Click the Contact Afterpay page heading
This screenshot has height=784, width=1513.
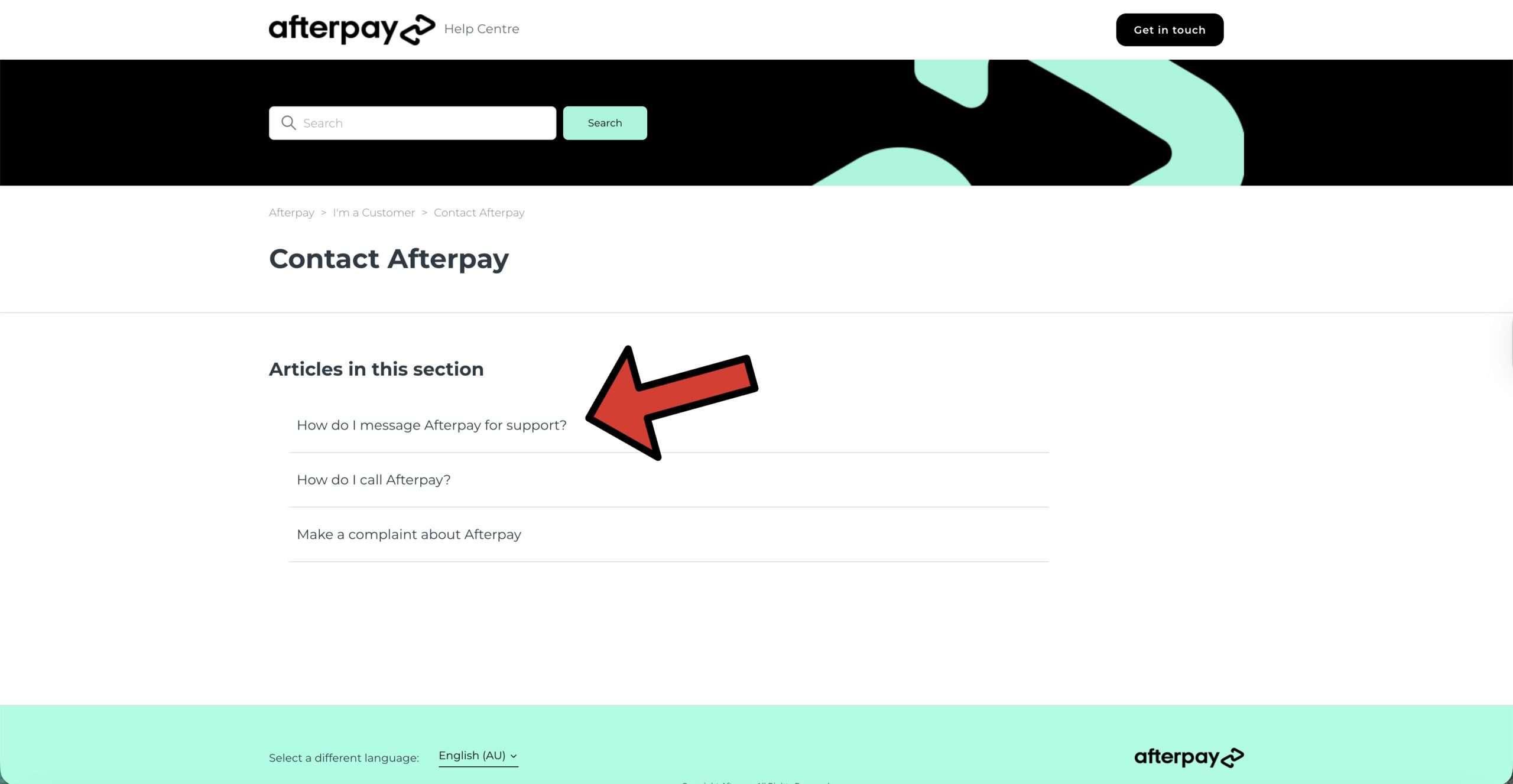pyautogui.click(x=389, y=259)
